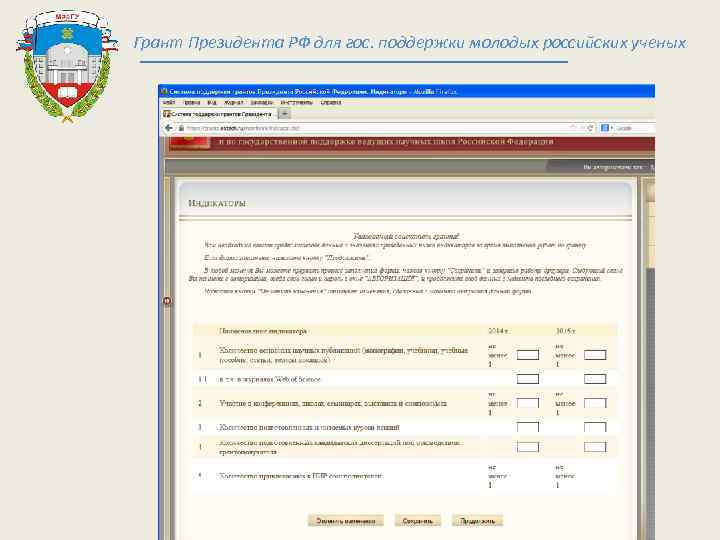
Task: Open the Справка menu
Action: [331, 102]
